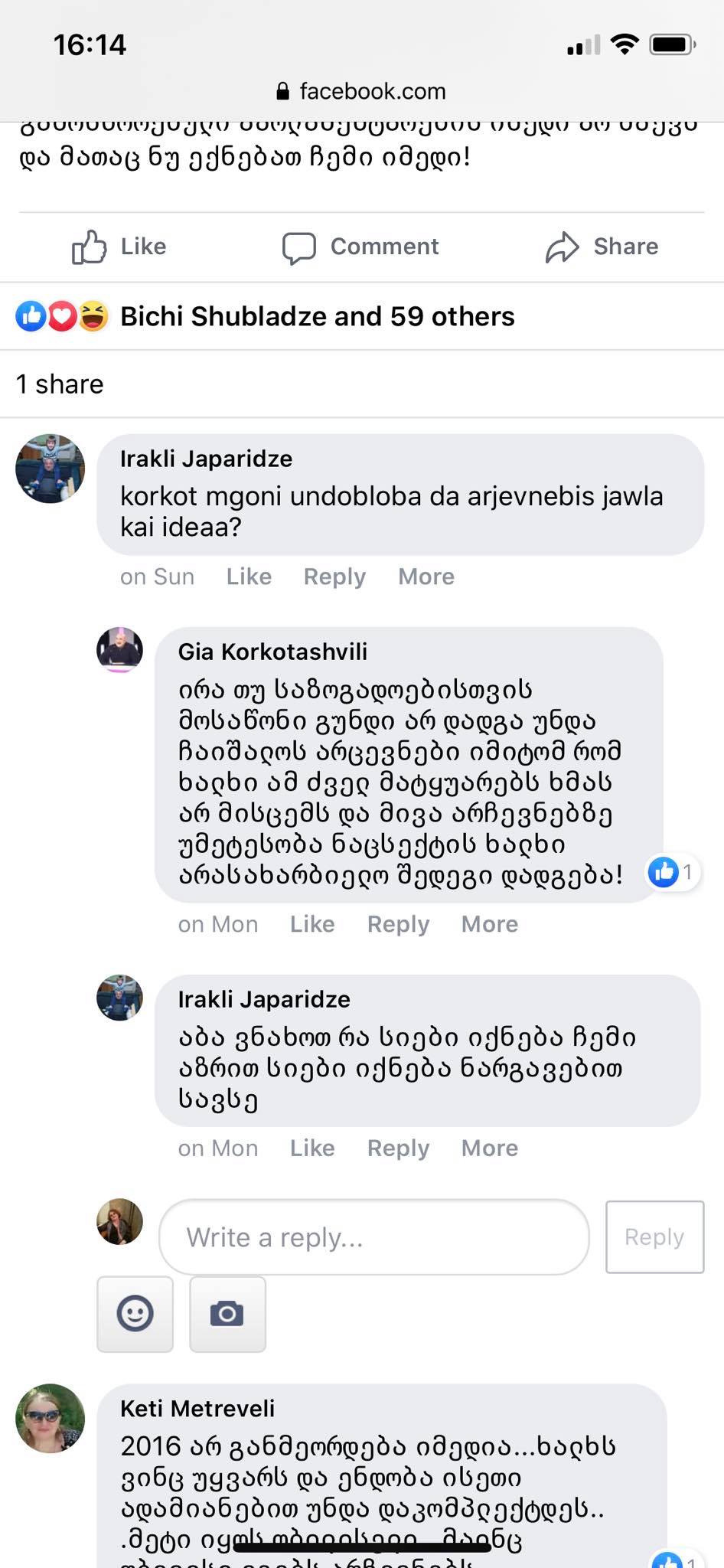Tap the Share arrow icon
Image resolution: width=724 pixels, height=1568 pixels.
pyautogui.click(x=562, y=247)
